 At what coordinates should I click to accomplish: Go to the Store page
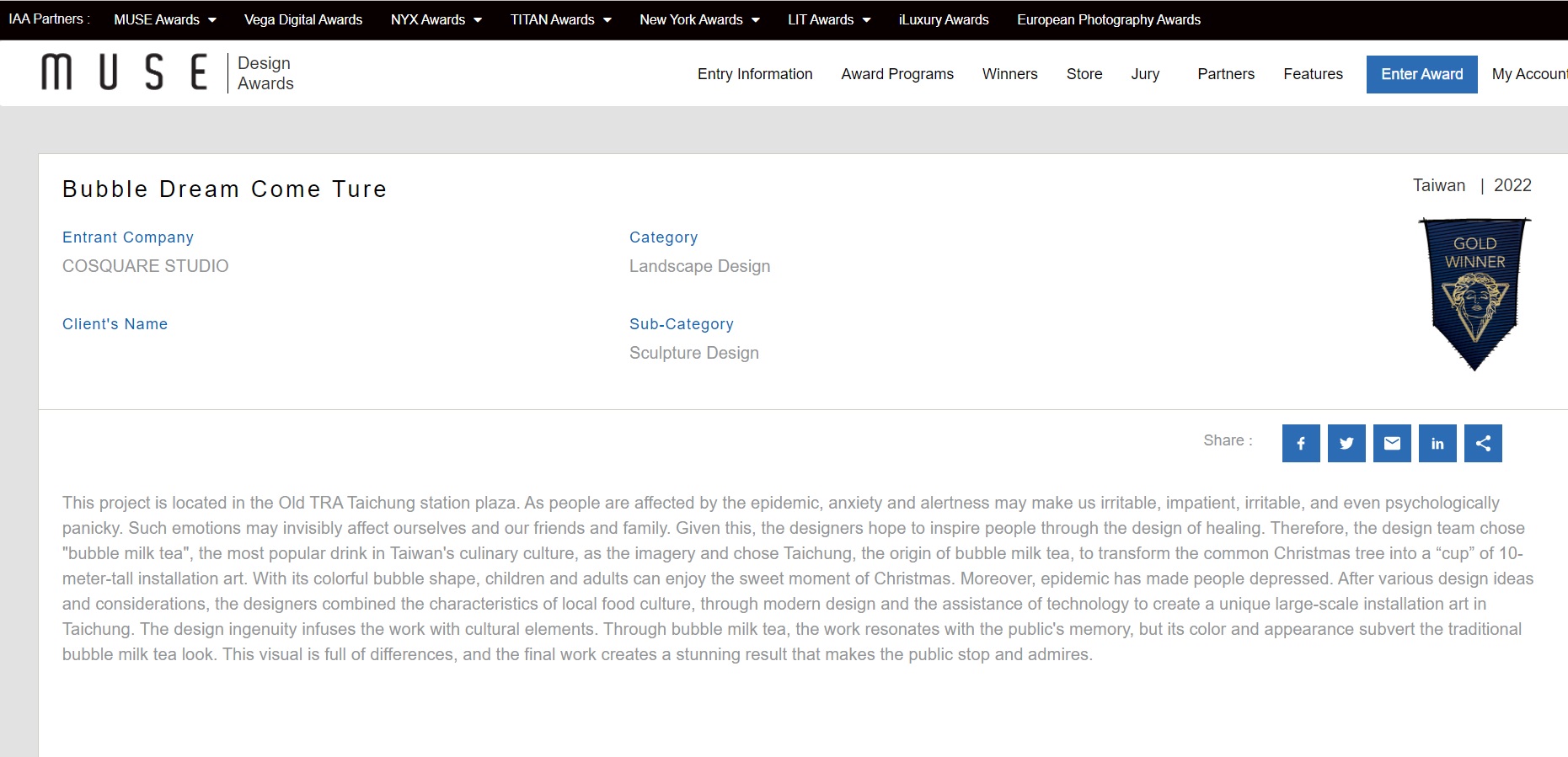(x=1084, y=74)
